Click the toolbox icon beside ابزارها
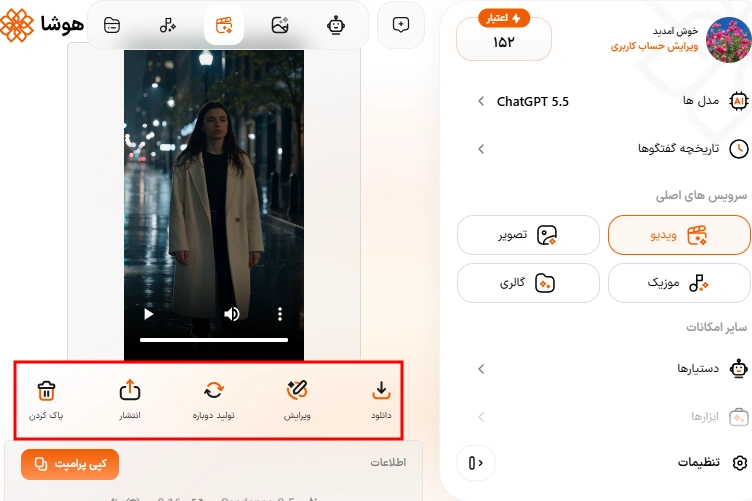Viewport: 752px width, 501px height. pos(739,417)
